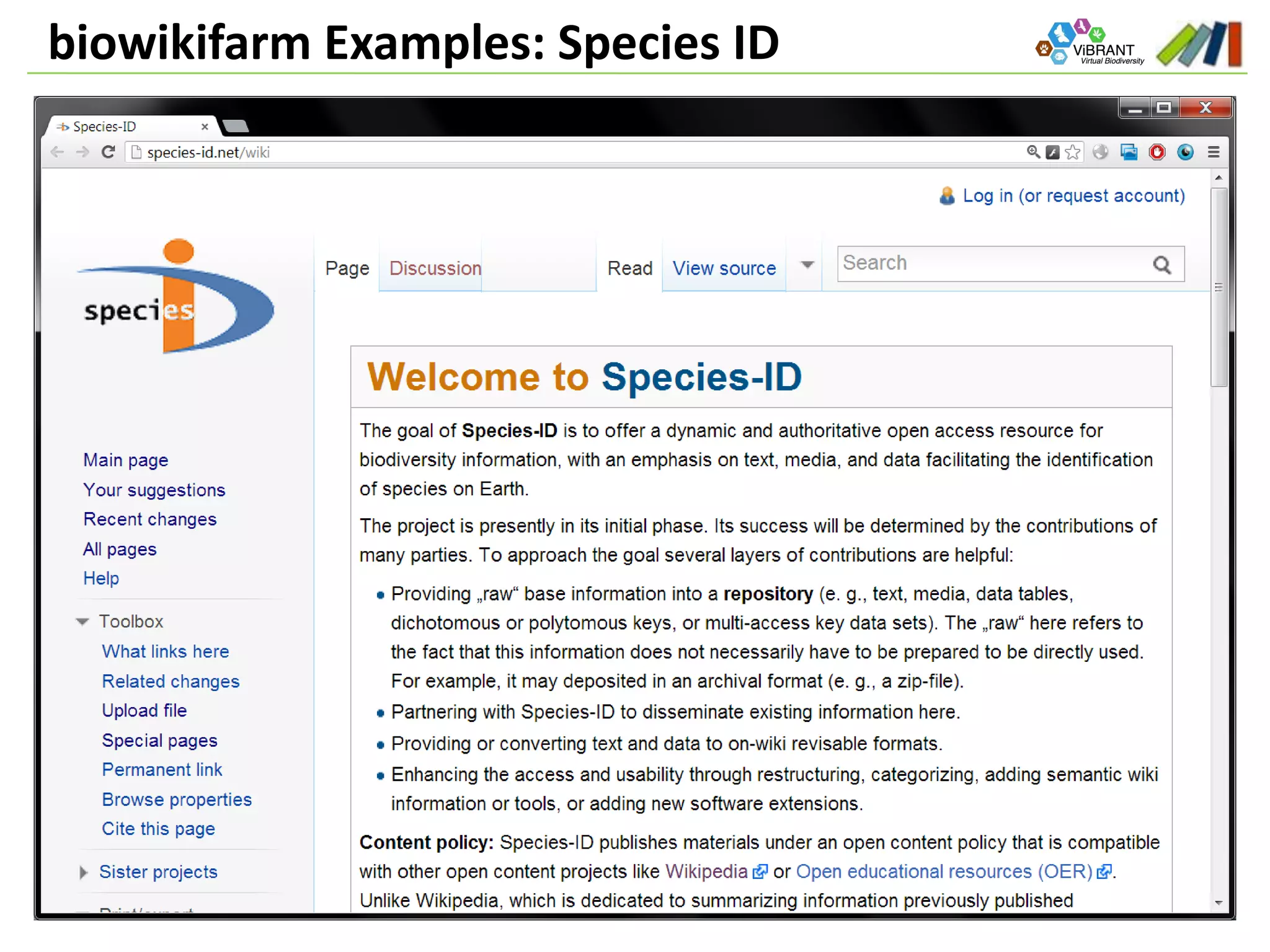Open Recent changes link
The height and width of the screenshot is (952, 1270).
point(150,519)
